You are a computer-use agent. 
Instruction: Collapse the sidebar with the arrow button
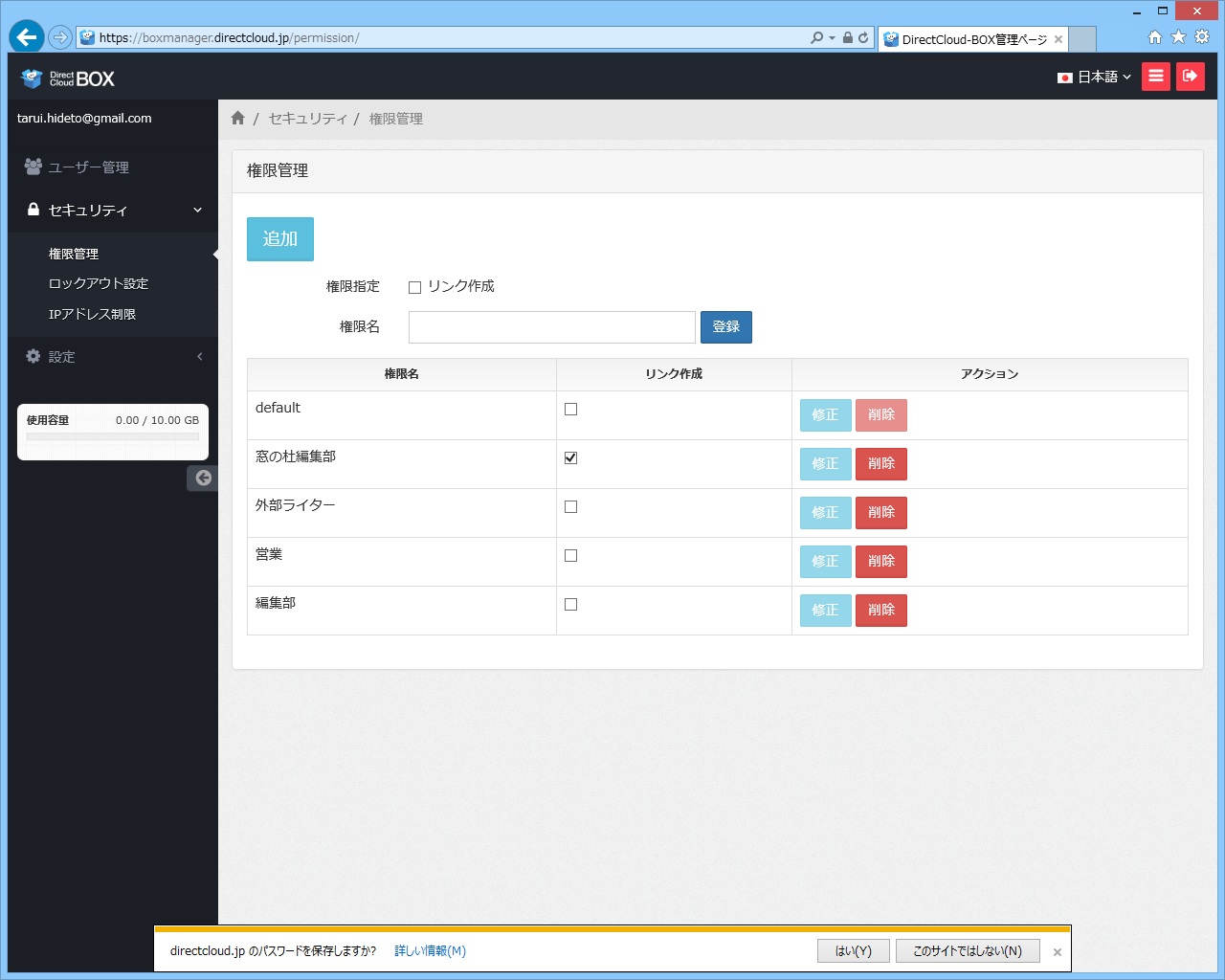point(203,478)
